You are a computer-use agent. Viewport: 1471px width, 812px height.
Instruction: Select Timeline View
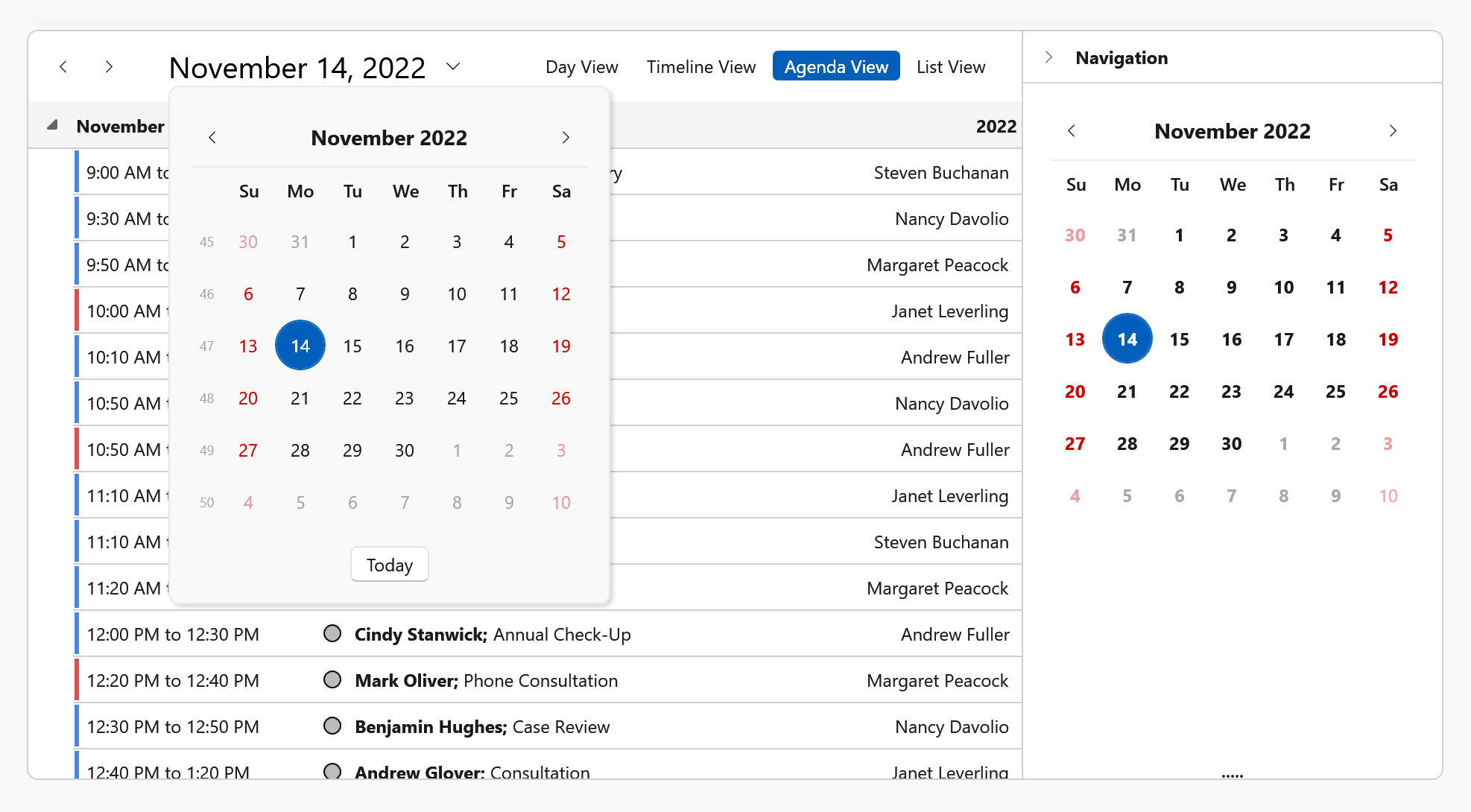coord(700,66)
